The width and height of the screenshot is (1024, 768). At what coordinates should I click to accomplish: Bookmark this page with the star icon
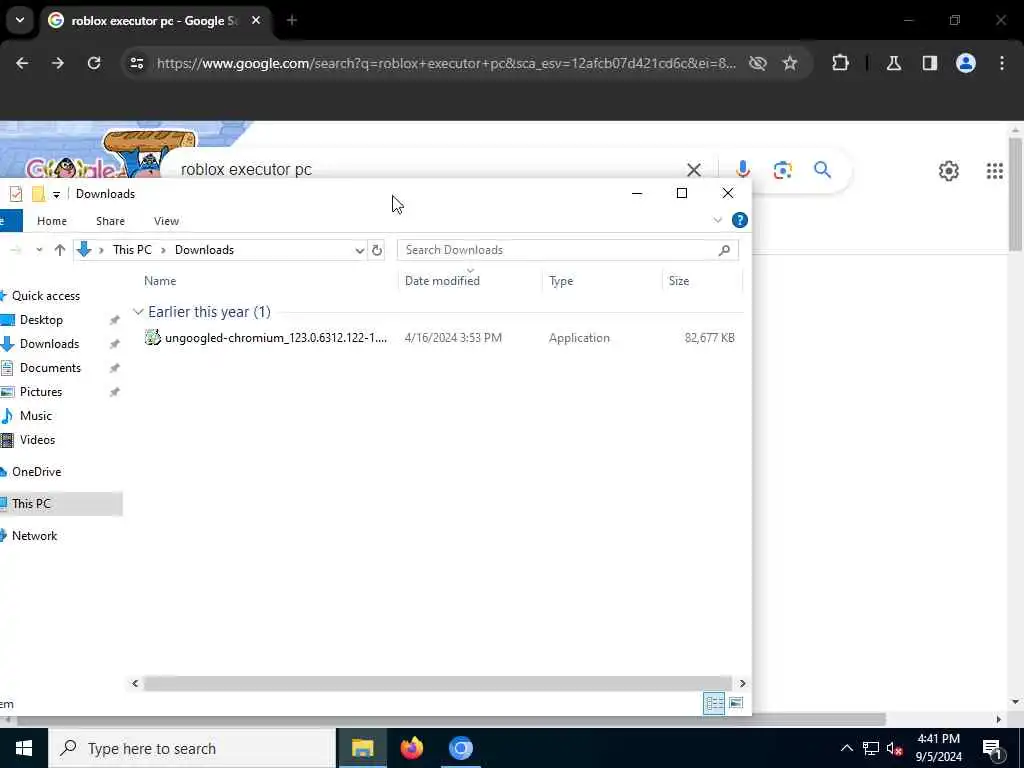790,63
